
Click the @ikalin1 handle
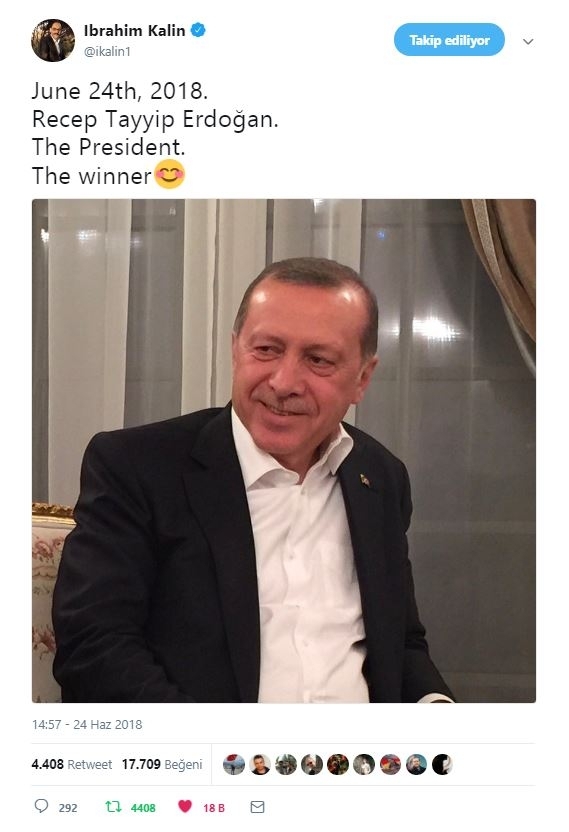coord(107,51)
